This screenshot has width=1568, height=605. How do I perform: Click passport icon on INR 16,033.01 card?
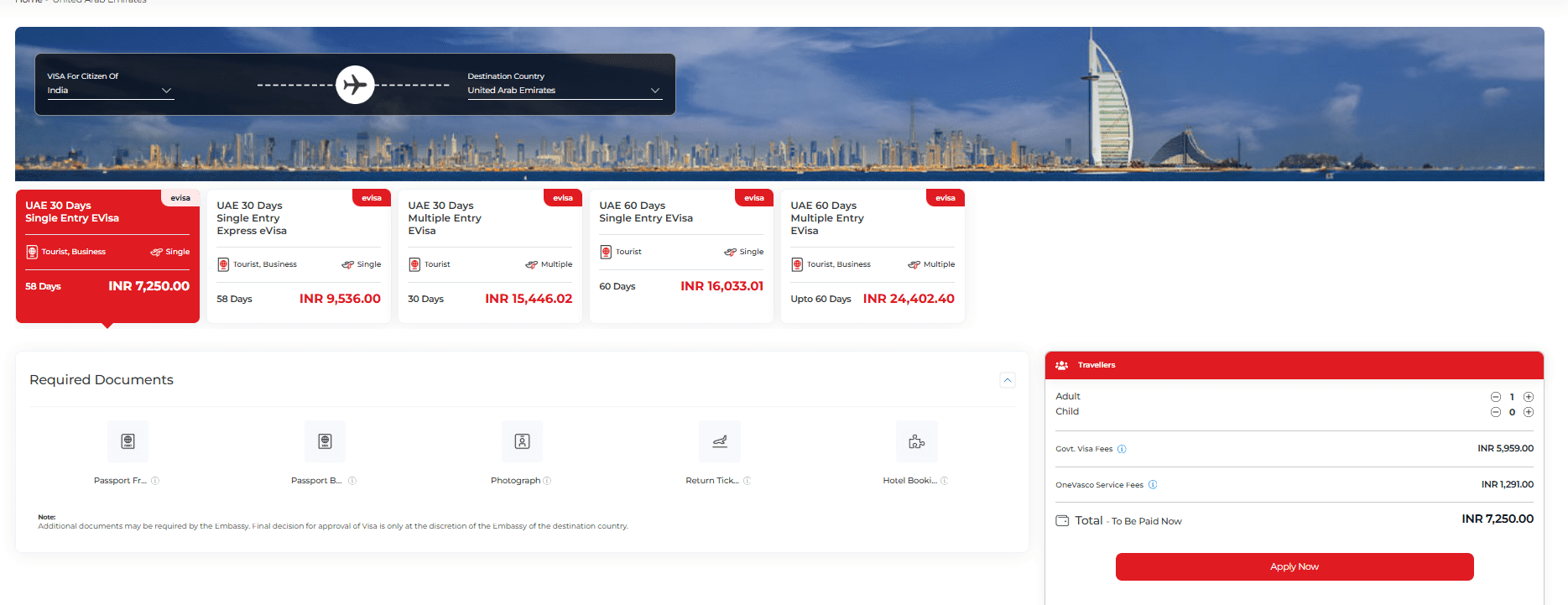point(606,252)
